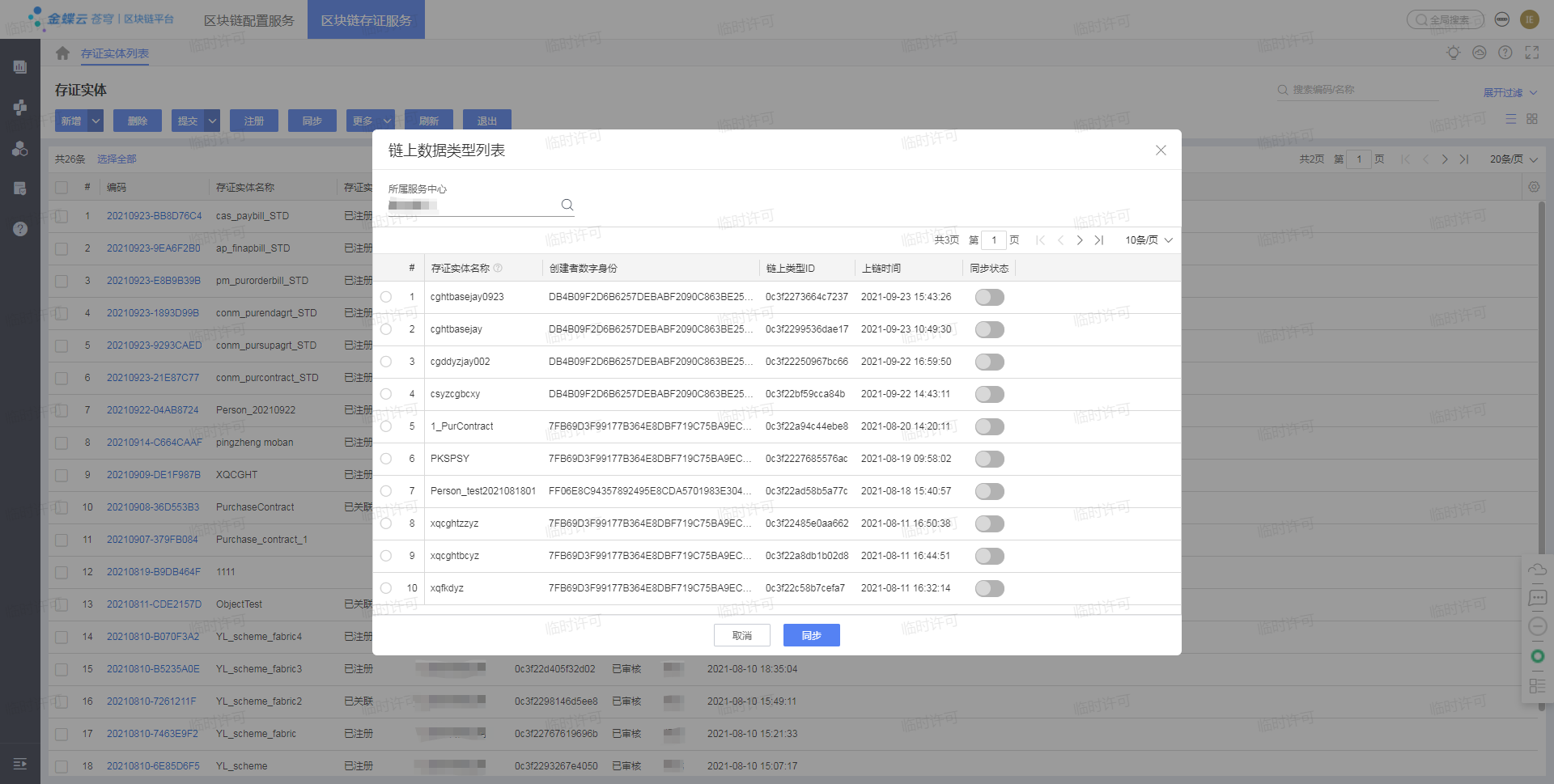Click the 注册 button
Image resolution: width=1554 pixels, height=784 pixels.
(254, 121)
